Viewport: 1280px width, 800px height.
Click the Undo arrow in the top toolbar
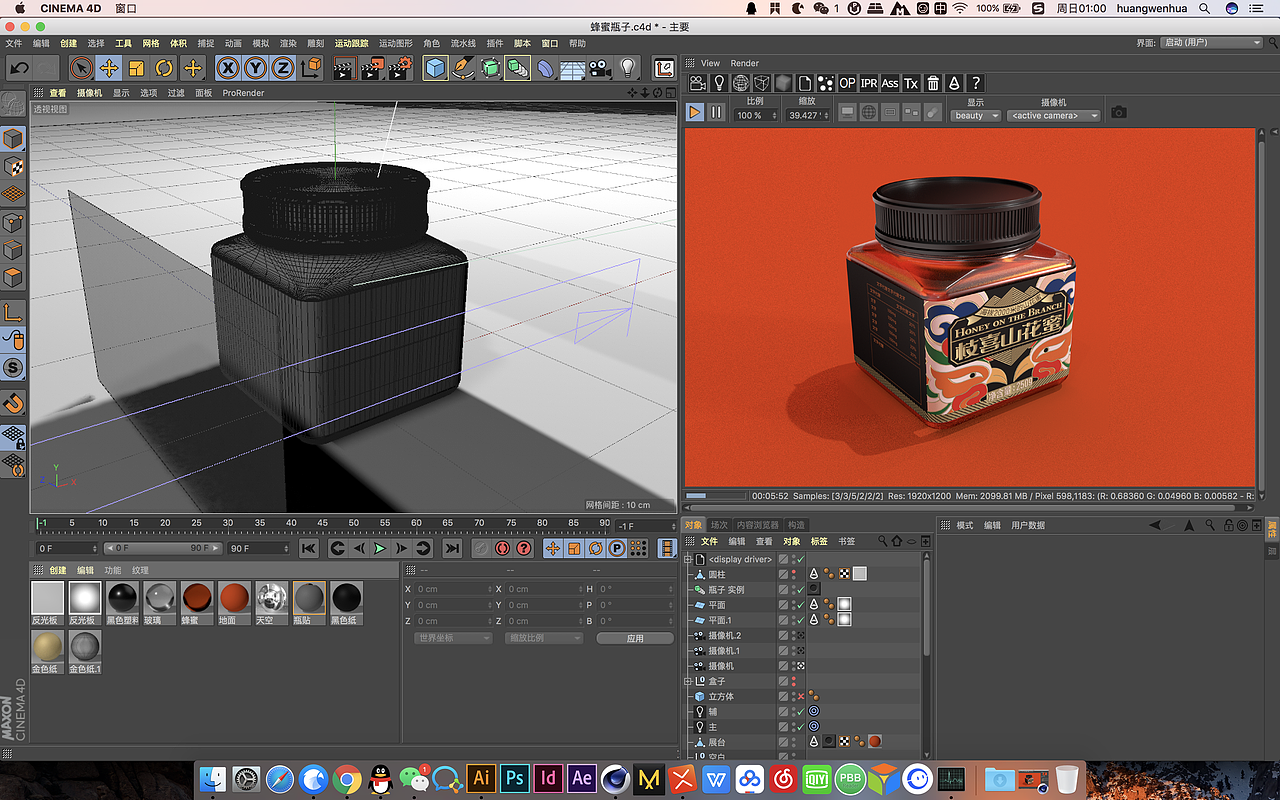pyautogui.click(x=19, y=68)
